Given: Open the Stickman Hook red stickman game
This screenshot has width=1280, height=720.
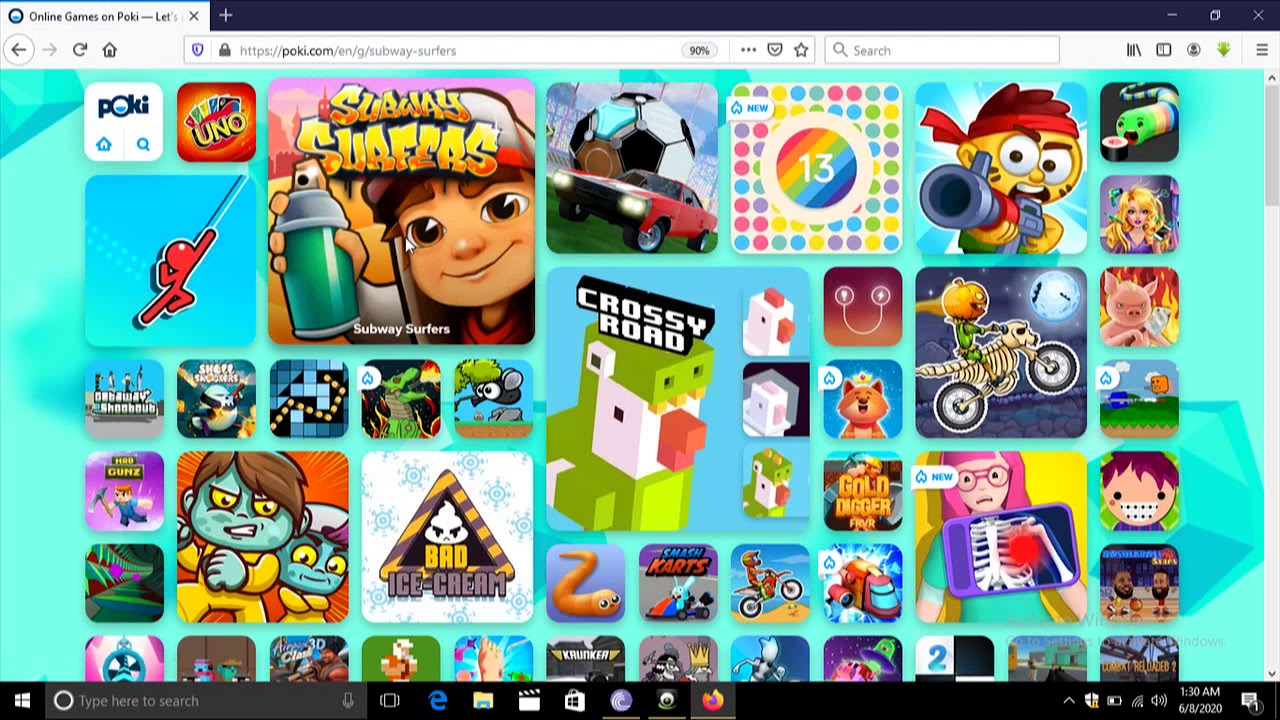Looking at the screenshot, I should point(170,260).
